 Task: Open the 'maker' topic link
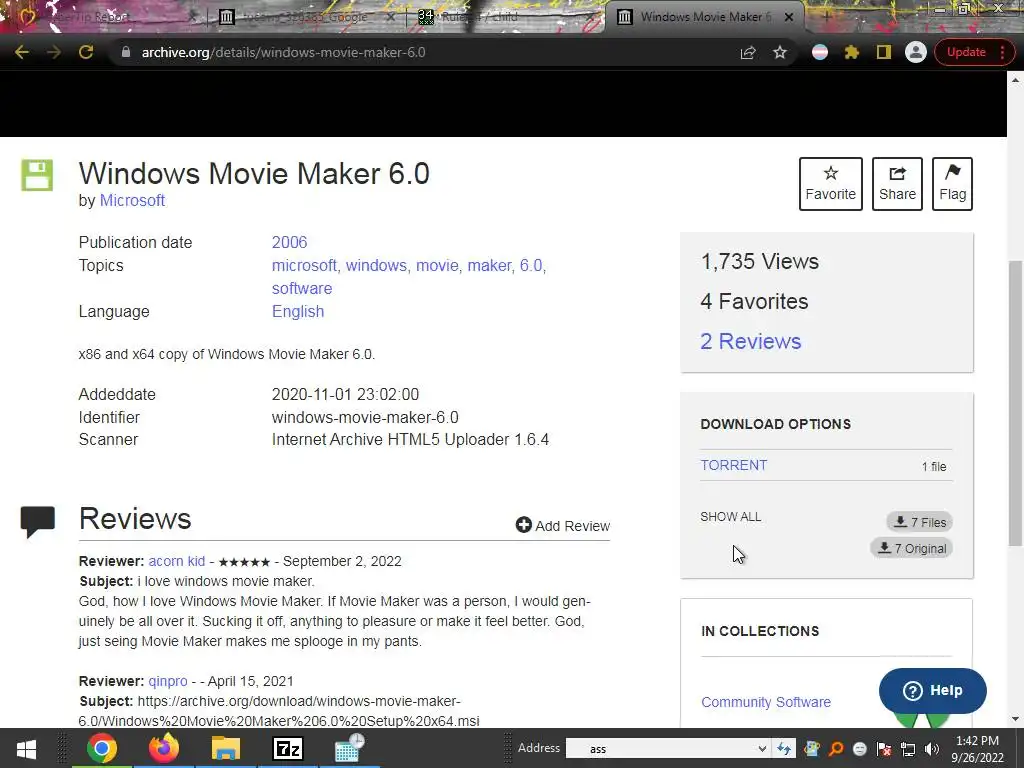pos(489,266)
